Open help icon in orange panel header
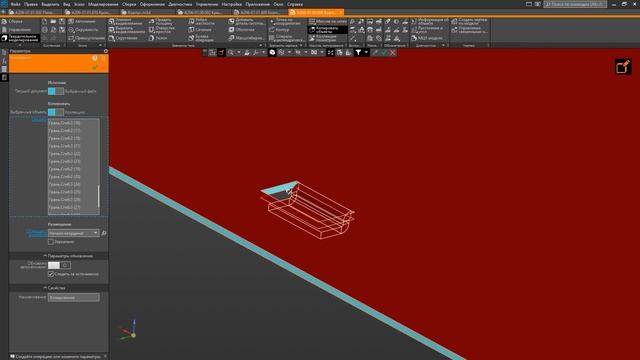 pyautogui.click(x=95, y=58)
